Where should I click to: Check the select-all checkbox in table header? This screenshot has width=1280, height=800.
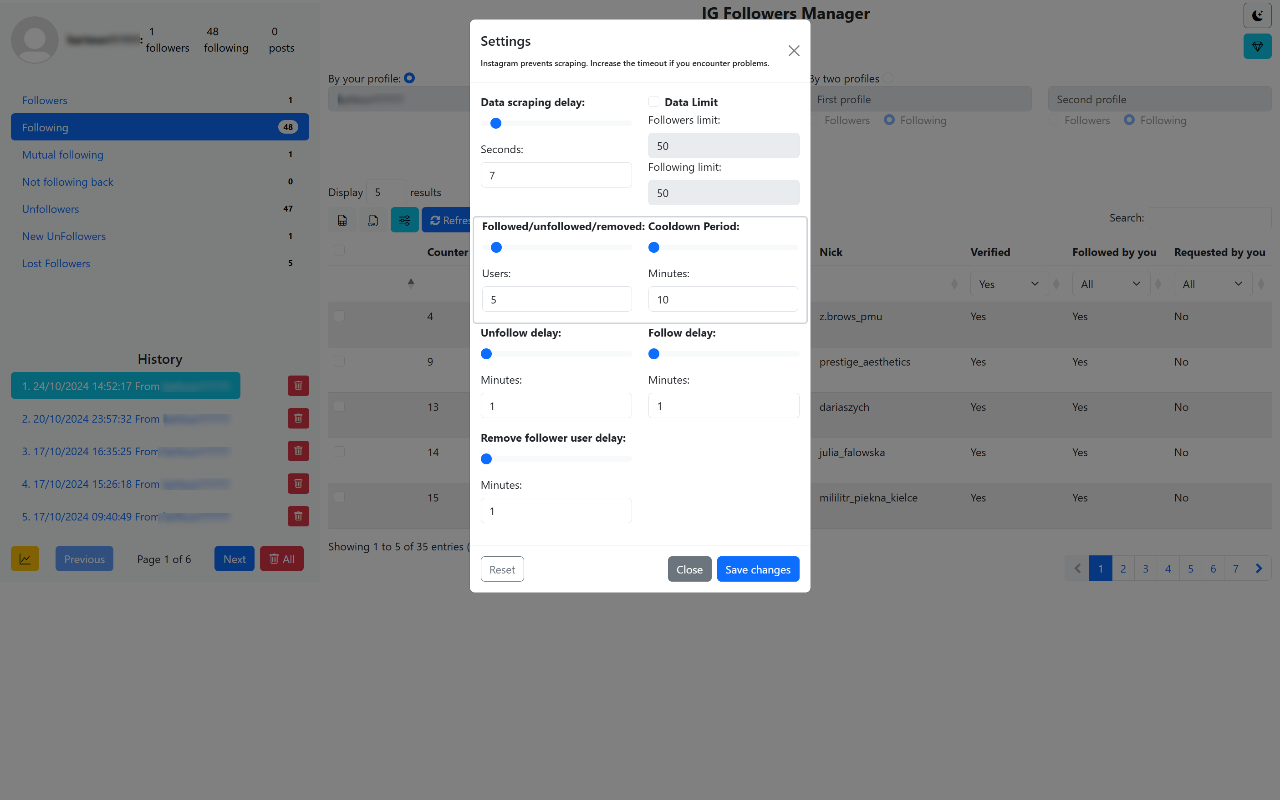click(338, 250)
